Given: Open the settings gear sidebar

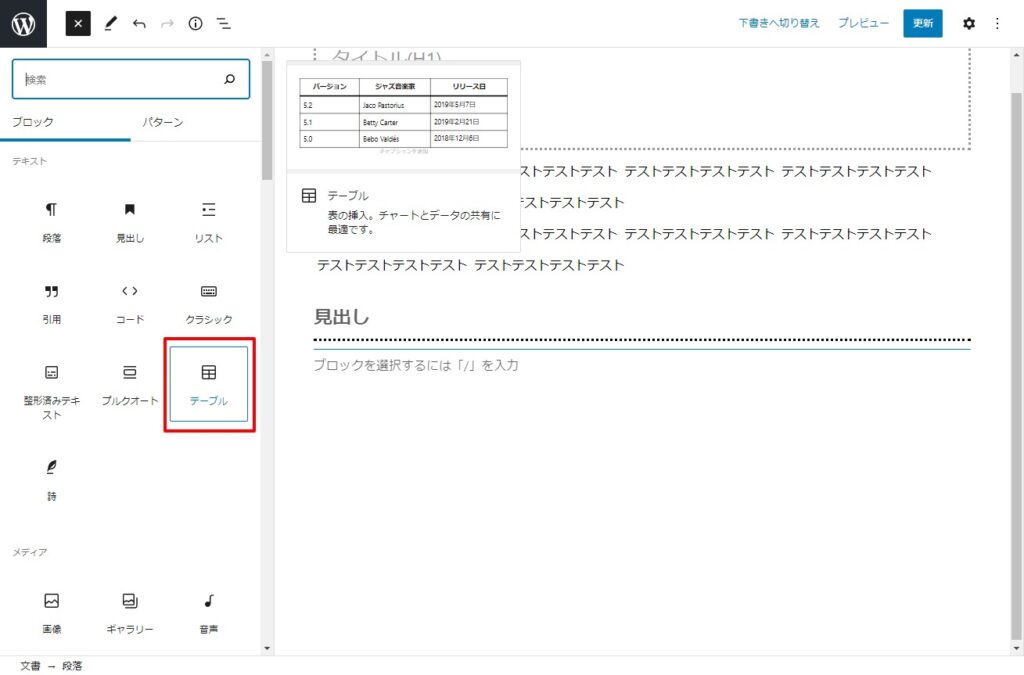Looking at the screenshot, I should [x=968, y=23].
